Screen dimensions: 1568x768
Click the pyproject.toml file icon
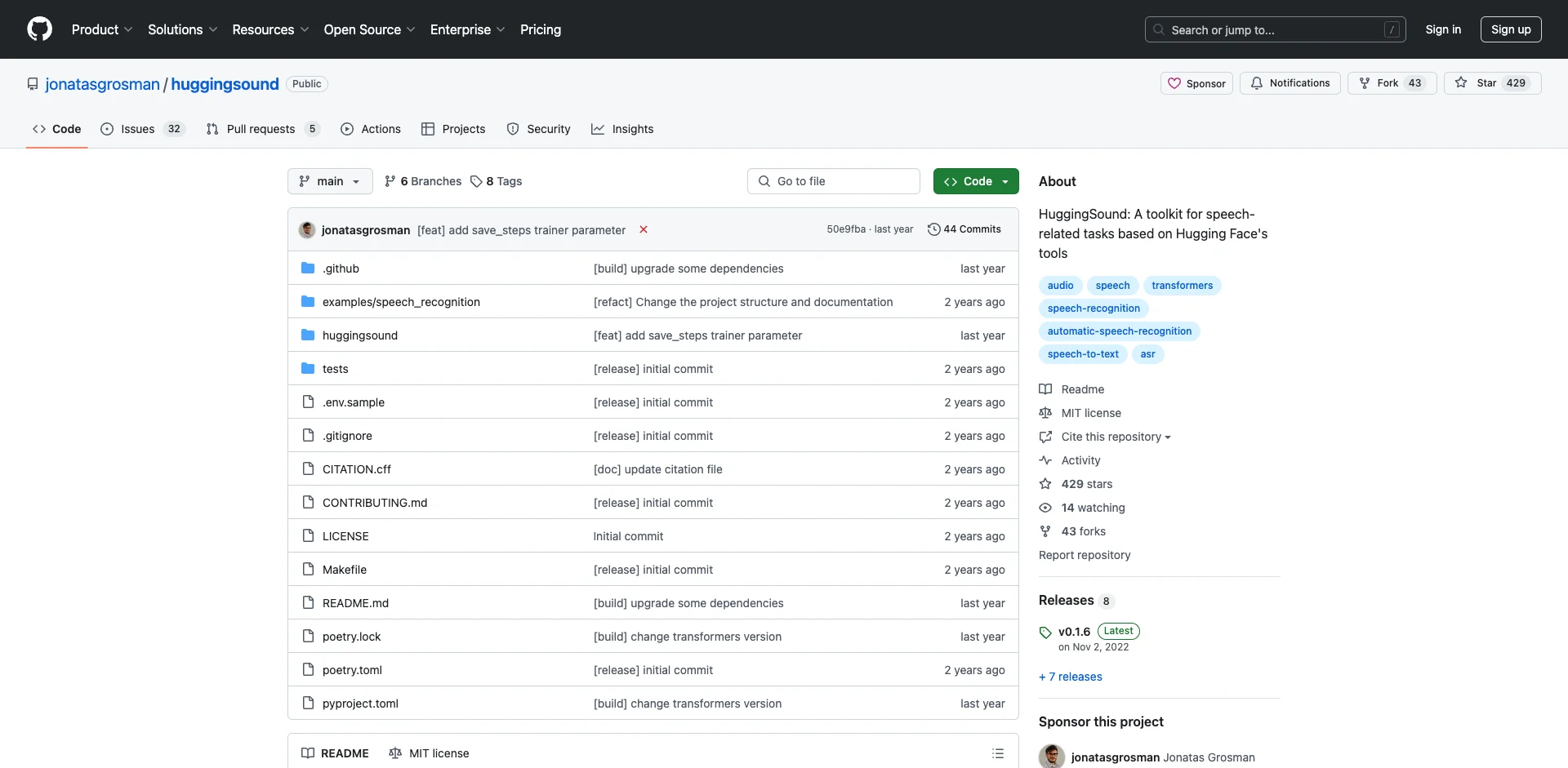[x=308, y=704]
